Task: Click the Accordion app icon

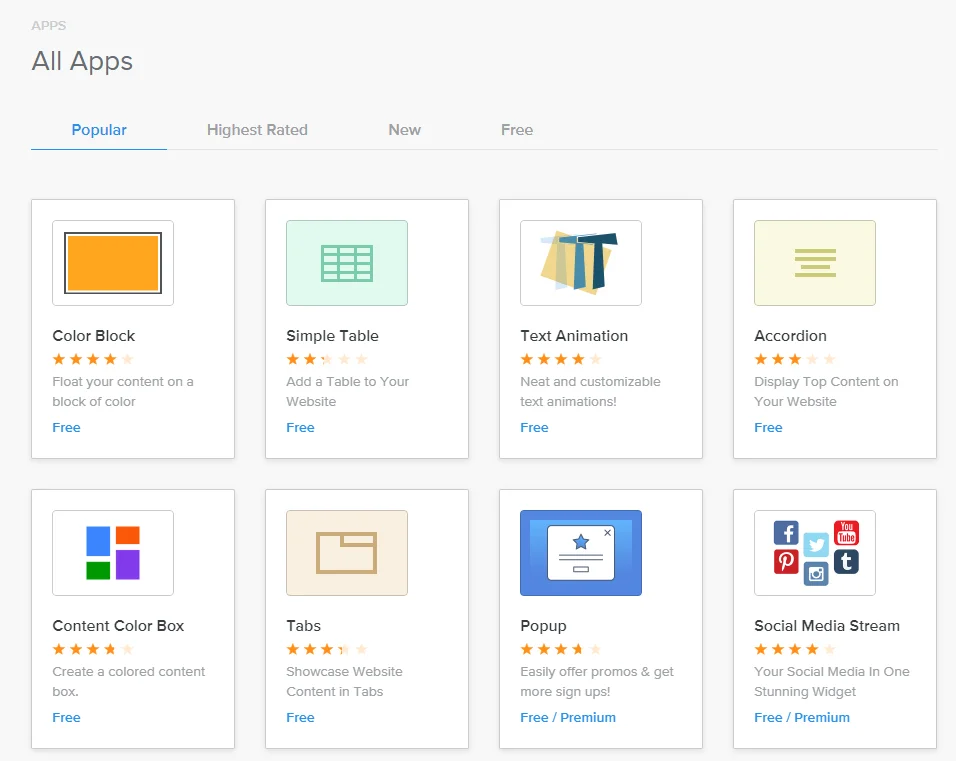Action: point(815,263)
